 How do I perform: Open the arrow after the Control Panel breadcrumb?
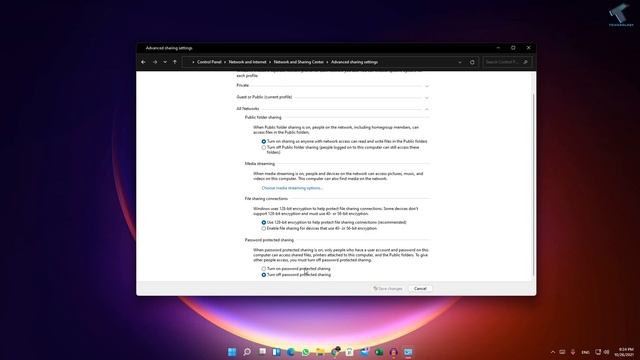225,62
